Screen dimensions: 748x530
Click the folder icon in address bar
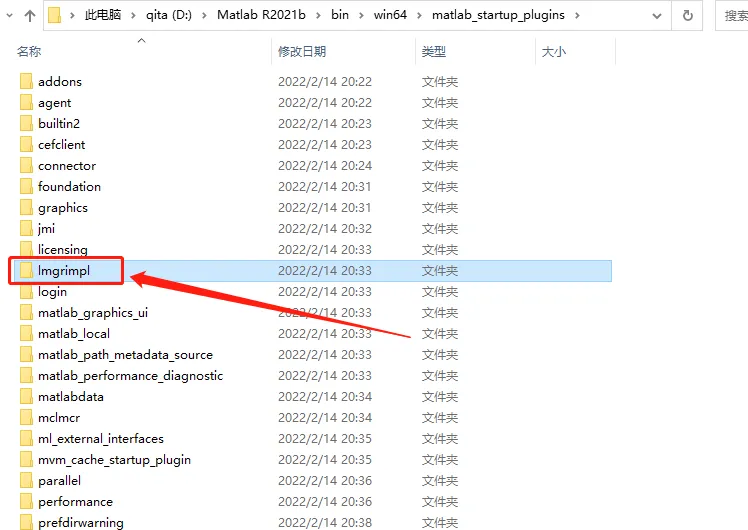(54, 15)
